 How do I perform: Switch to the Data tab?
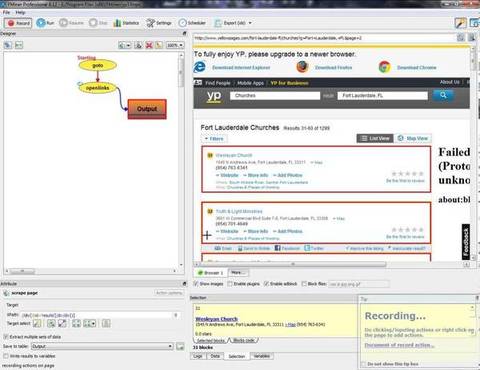pyautogui.click(x=215, y=356)
